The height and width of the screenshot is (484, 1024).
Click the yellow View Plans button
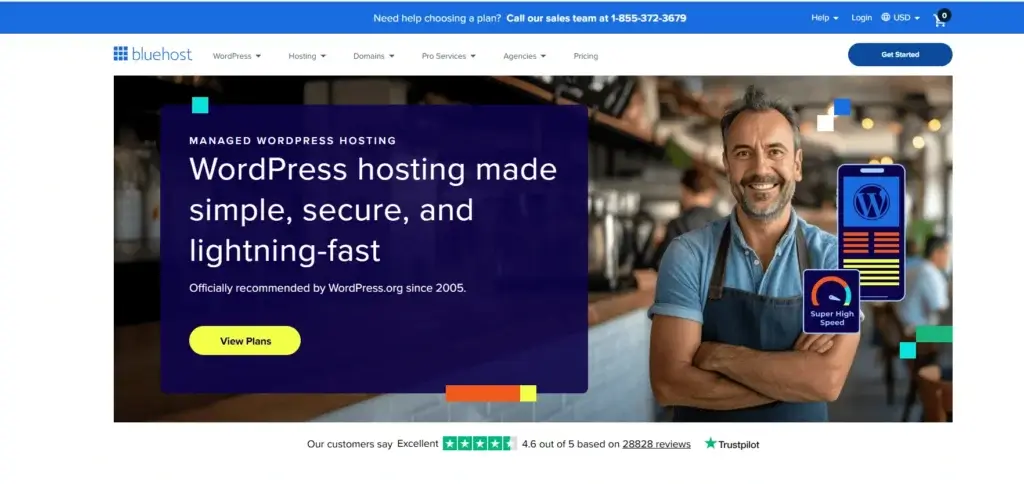click(x=245, y=341)
